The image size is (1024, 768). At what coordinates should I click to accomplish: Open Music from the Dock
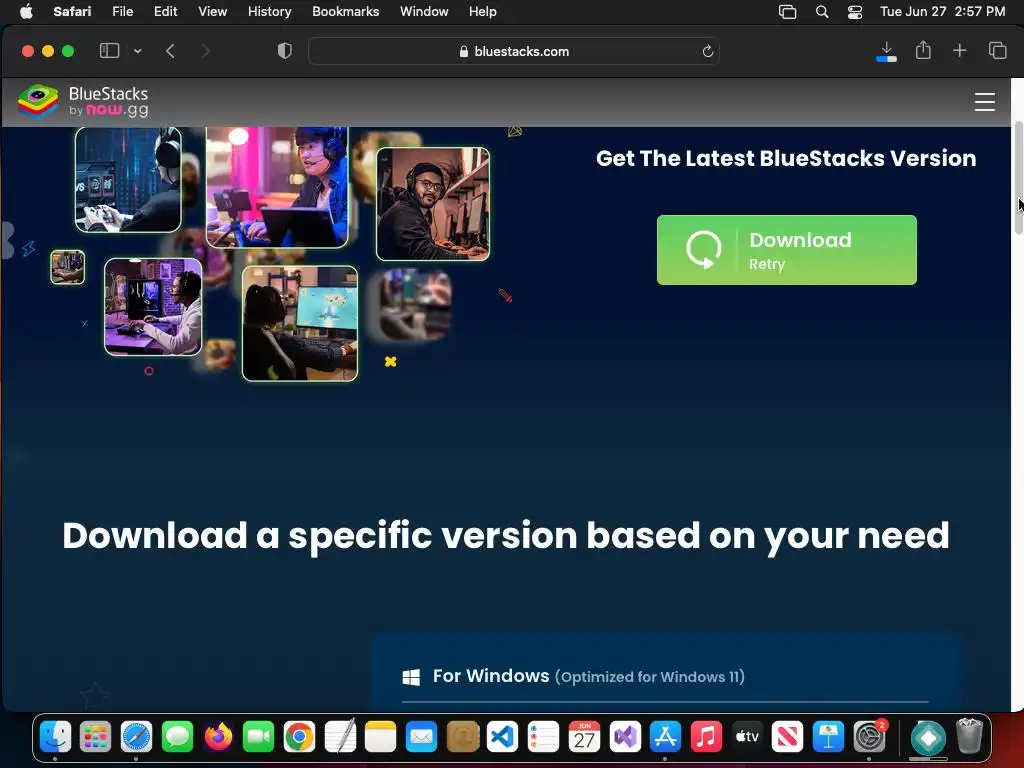point(706,737)
